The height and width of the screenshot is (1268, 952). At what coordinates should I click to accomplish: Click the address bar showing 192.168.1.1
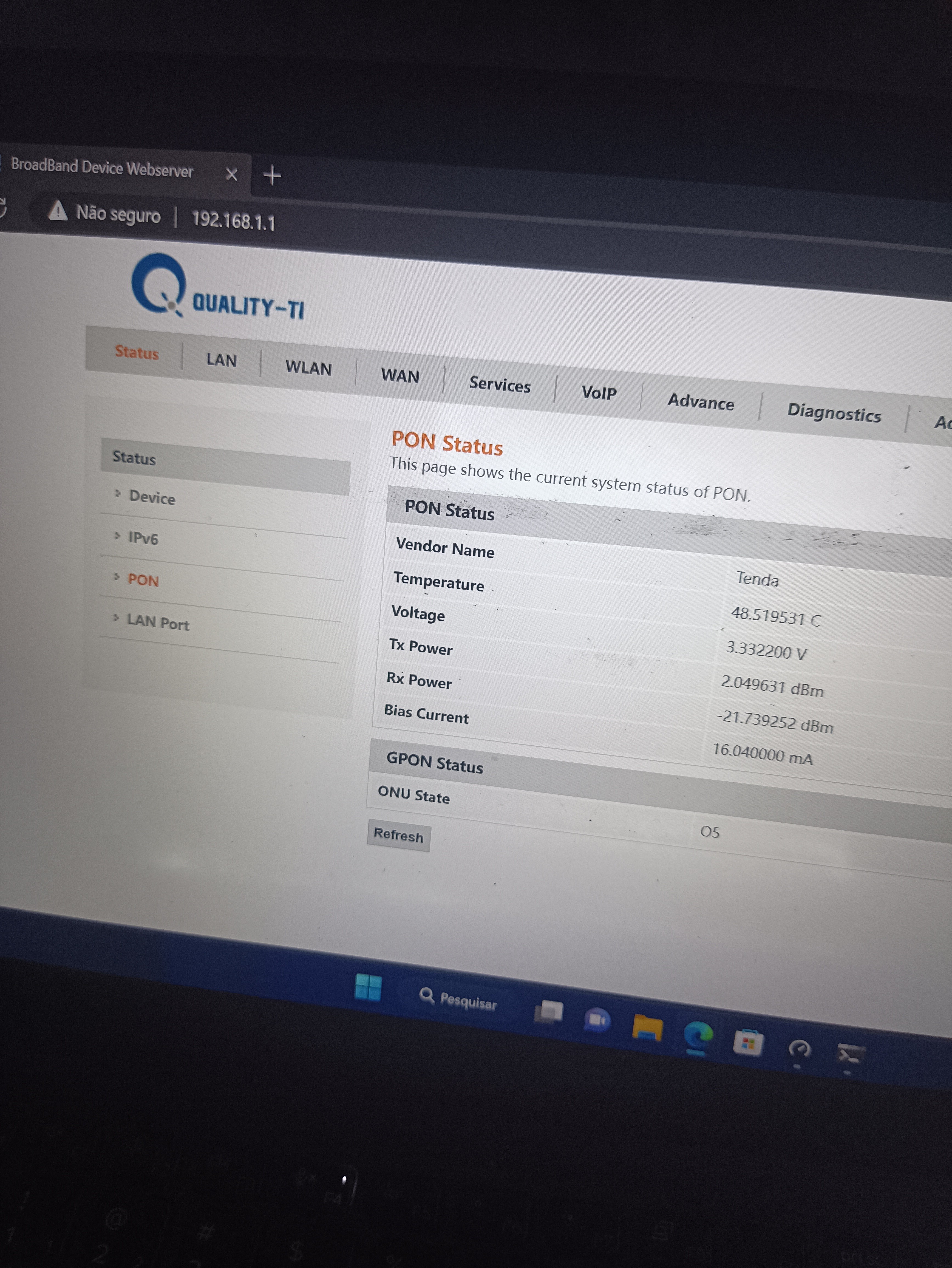pyautogui.click(x=233, y=221)
